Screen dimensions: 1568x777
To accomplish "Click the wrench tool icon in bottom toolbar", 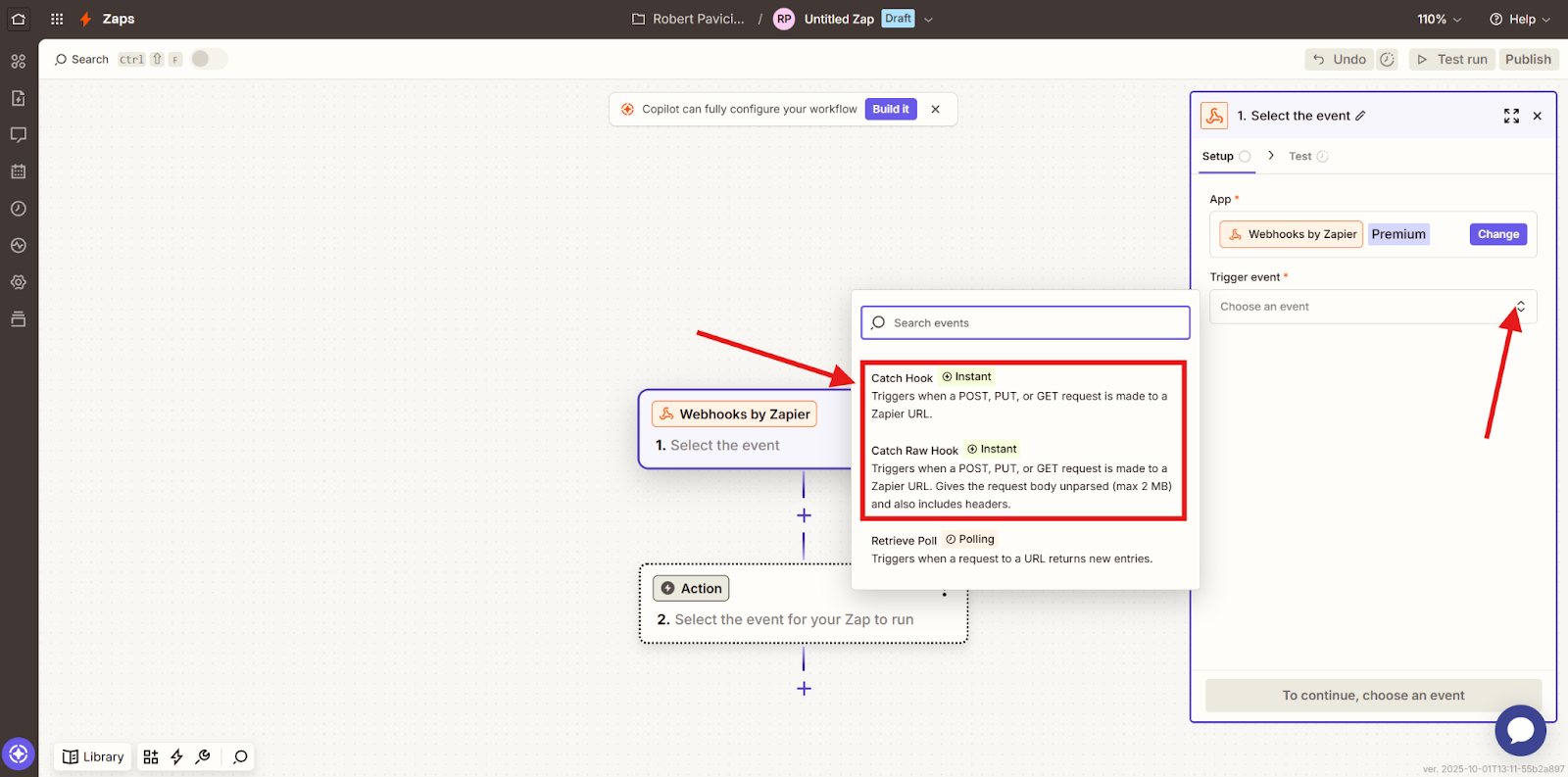I will click(203, 756).
